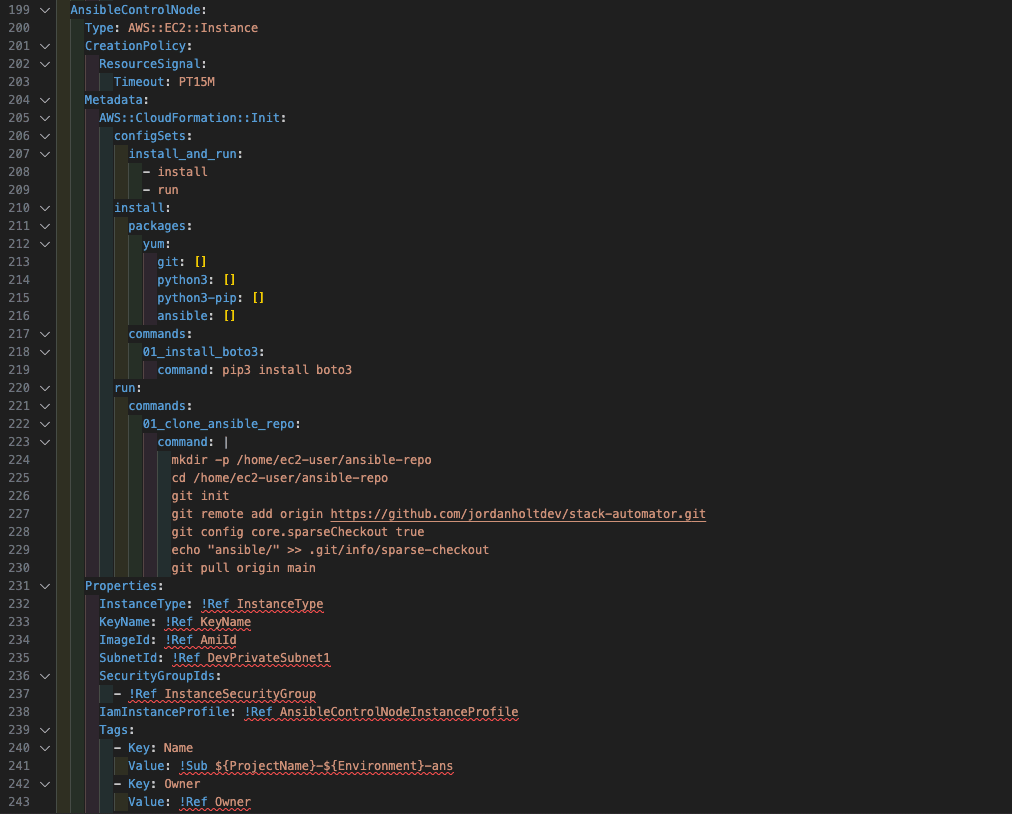Open the stack-automator.git GitHub URL

coord(518,514)
